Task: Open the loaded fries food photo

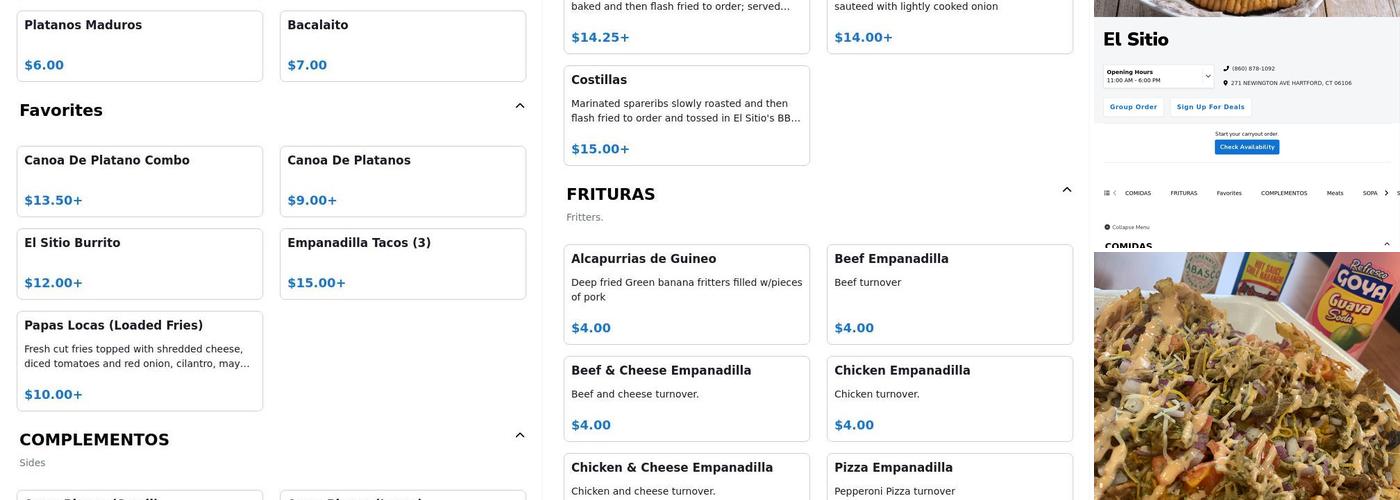Action: 1247,376
